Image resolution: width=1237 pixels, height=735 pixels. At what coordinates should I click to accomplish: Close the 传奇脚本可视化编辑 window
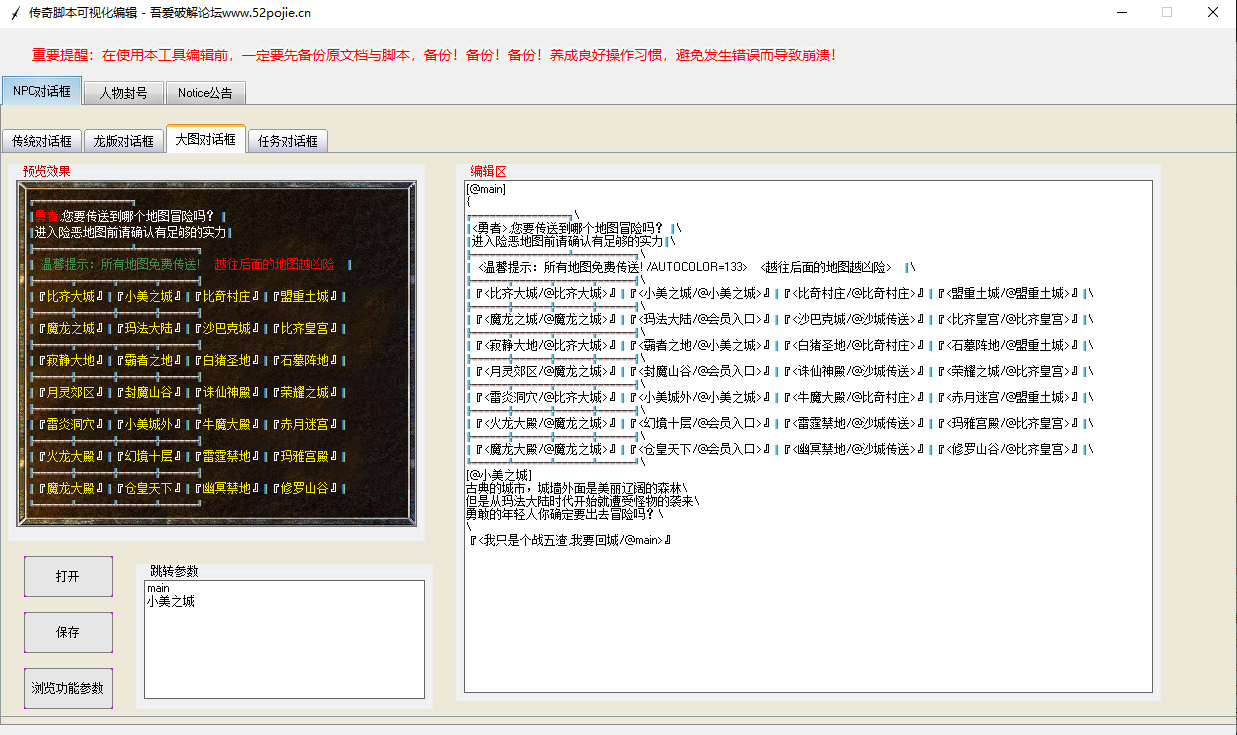click(x=1212, y=12)
